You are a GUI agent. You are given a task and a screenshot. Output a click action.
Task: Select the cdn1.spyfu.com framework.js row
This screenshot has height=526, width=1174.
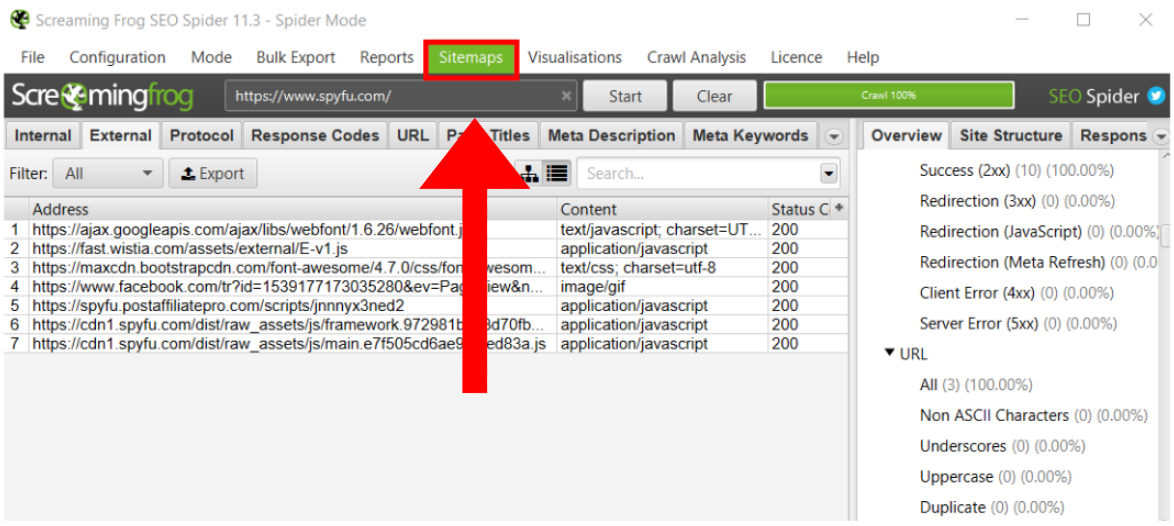(426, 325)
